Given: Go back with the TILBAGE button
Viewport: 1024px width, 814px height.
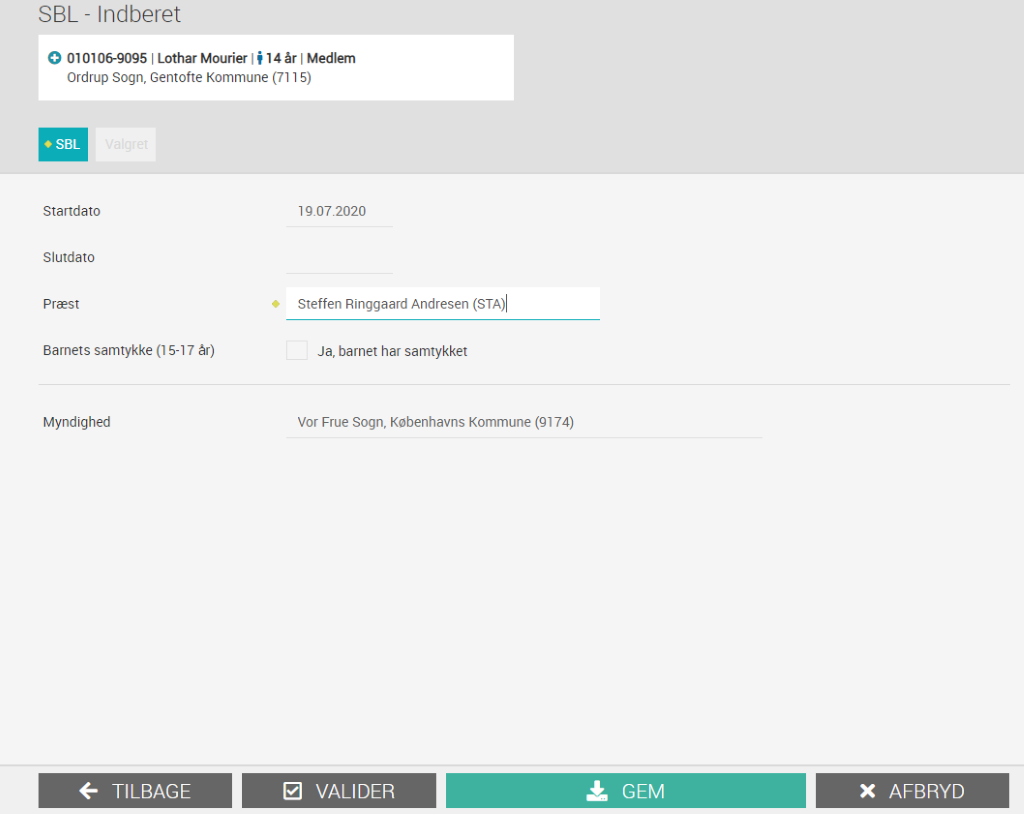Looking at the screenshot, I should tap(135, 790).
